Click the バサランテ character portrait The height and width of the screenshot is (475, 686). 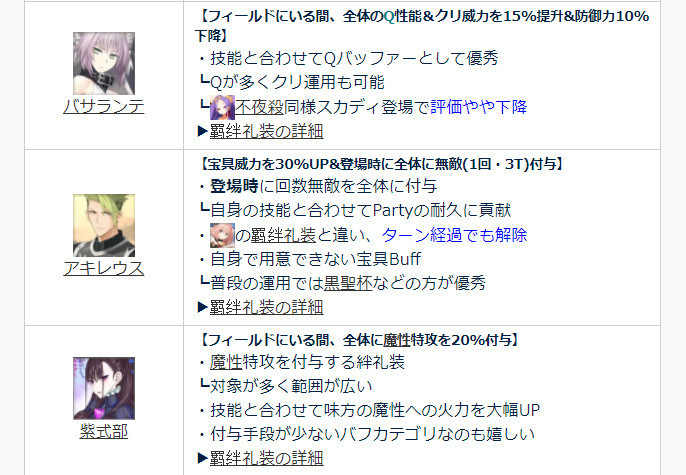(104, 63)
